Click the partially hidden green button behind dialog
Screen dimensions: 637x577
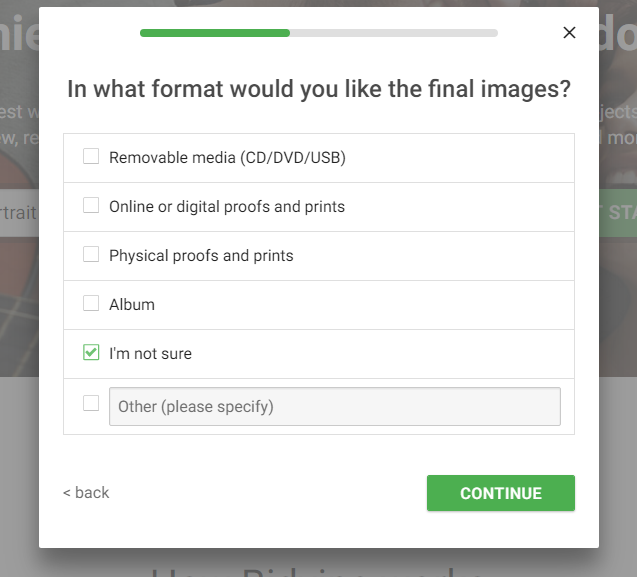coord(618,213)
